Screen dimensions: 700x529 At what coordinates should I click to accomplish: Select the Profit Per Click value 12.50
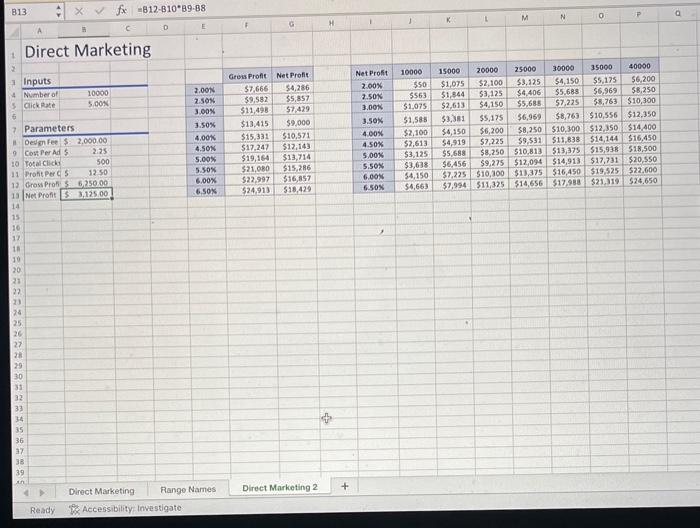point(86,172)
